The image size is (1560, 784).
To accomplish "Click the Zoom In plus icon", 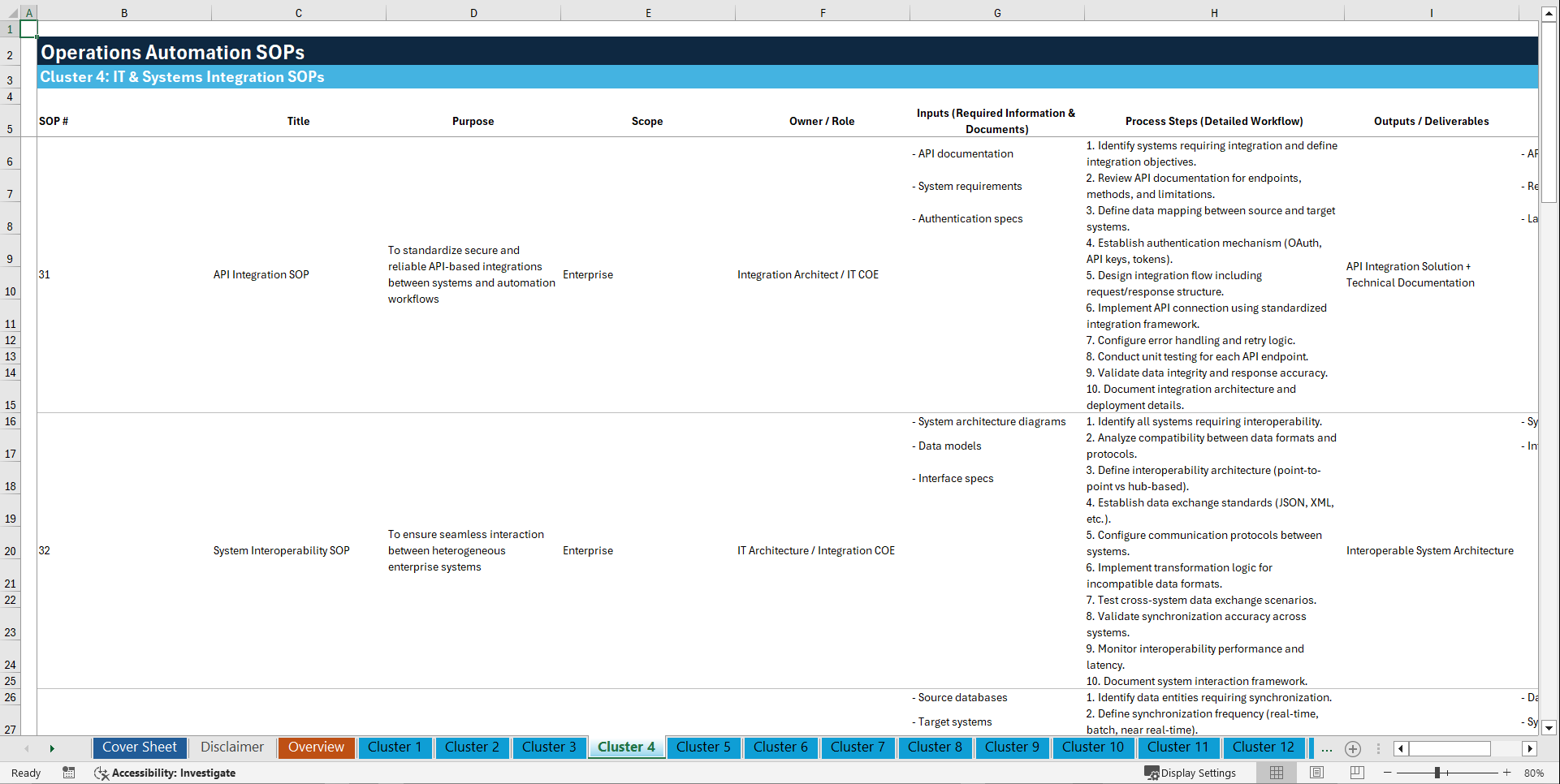I will [x=1507, y=773].
